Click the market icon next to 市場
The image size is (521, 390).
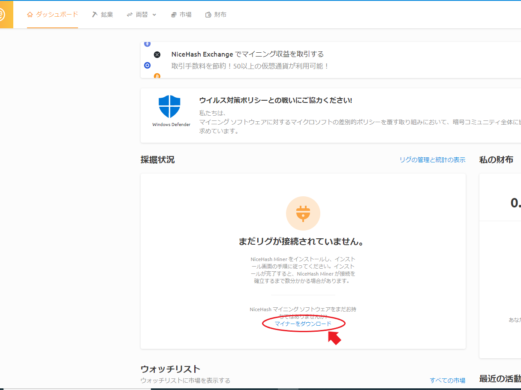173,15
